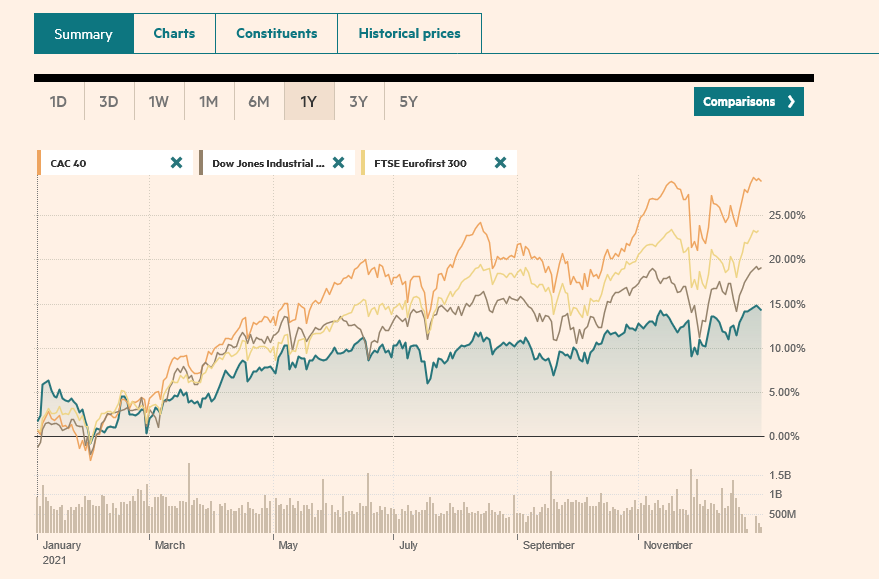The width and height of the screenshot is (879, 579).
Task: Show the 1M chart period
Action: [208, 101]
